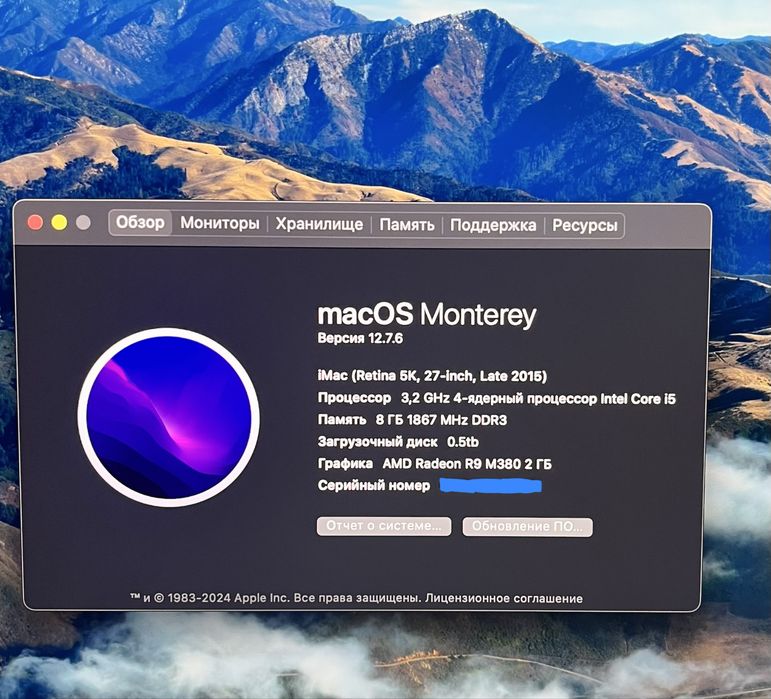This screenshot has height=699, width=771.
Task: Go to the Поддержка tab
Action: (x=493, y=225)
